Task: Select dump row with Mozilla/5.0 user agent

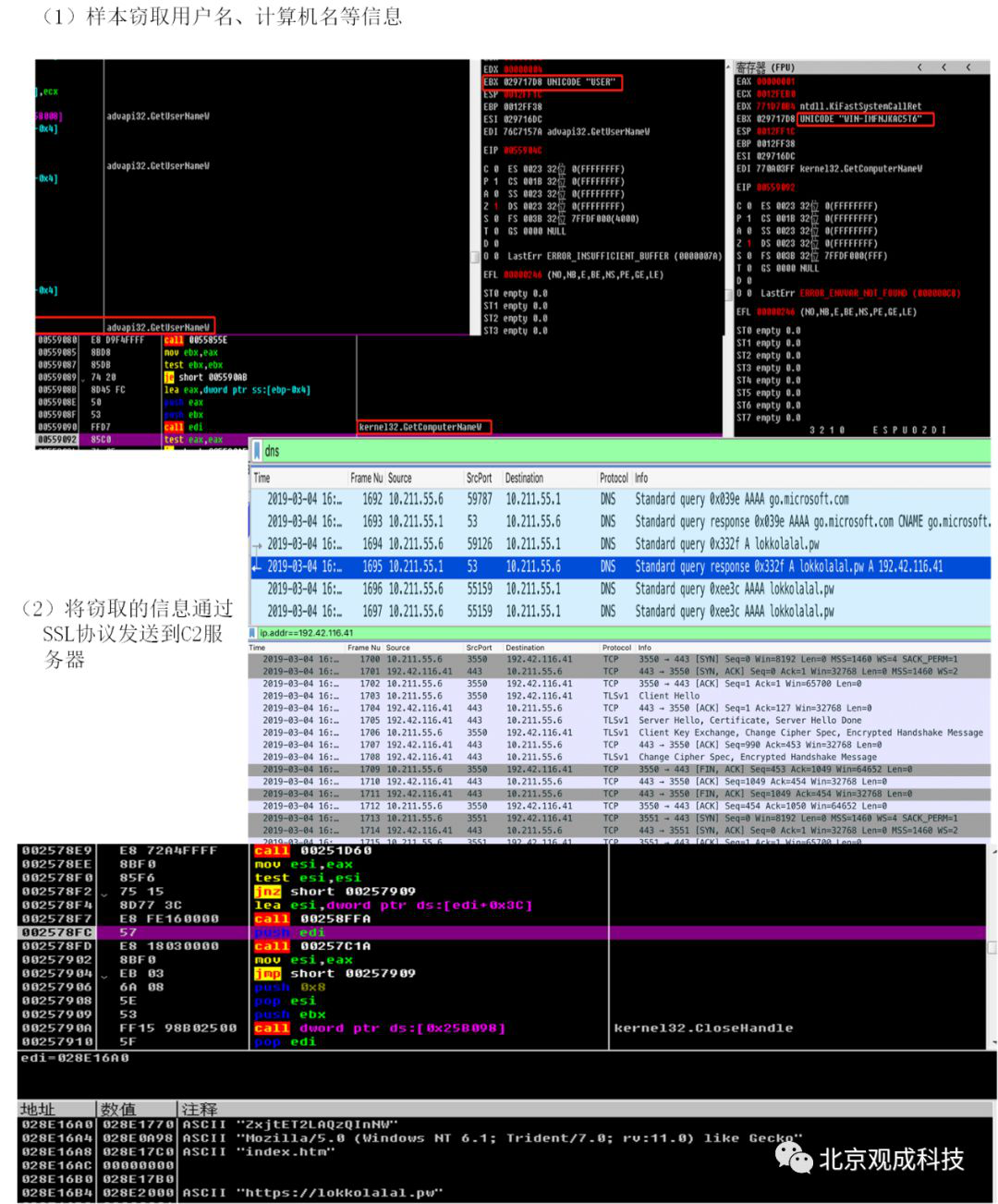Action: (506, 1138)
